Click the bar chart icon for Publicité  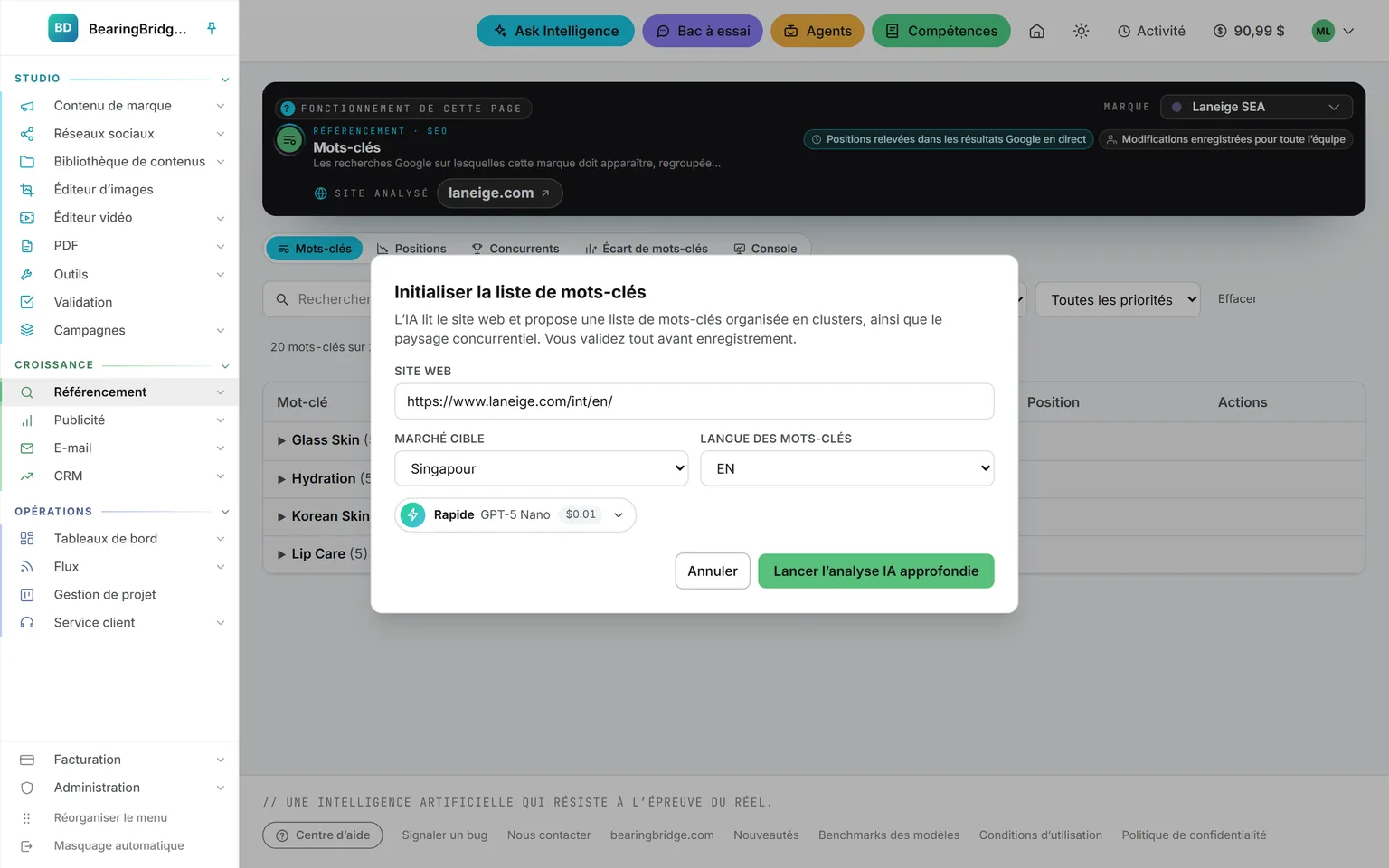pos(27,420)
